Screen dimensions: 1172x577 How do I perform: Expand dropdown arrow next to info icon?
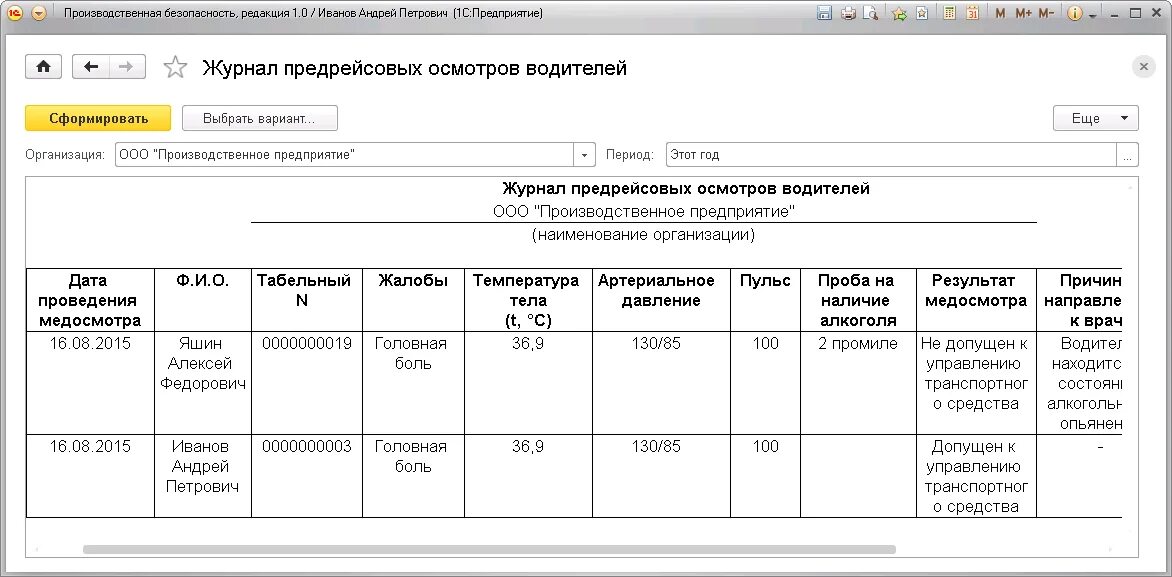coord(1092,15)
